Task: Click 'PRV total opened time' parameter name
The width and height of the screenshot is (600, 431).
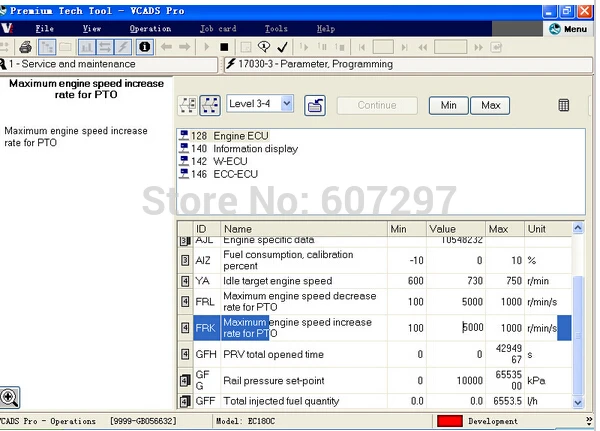Action: 274,354
